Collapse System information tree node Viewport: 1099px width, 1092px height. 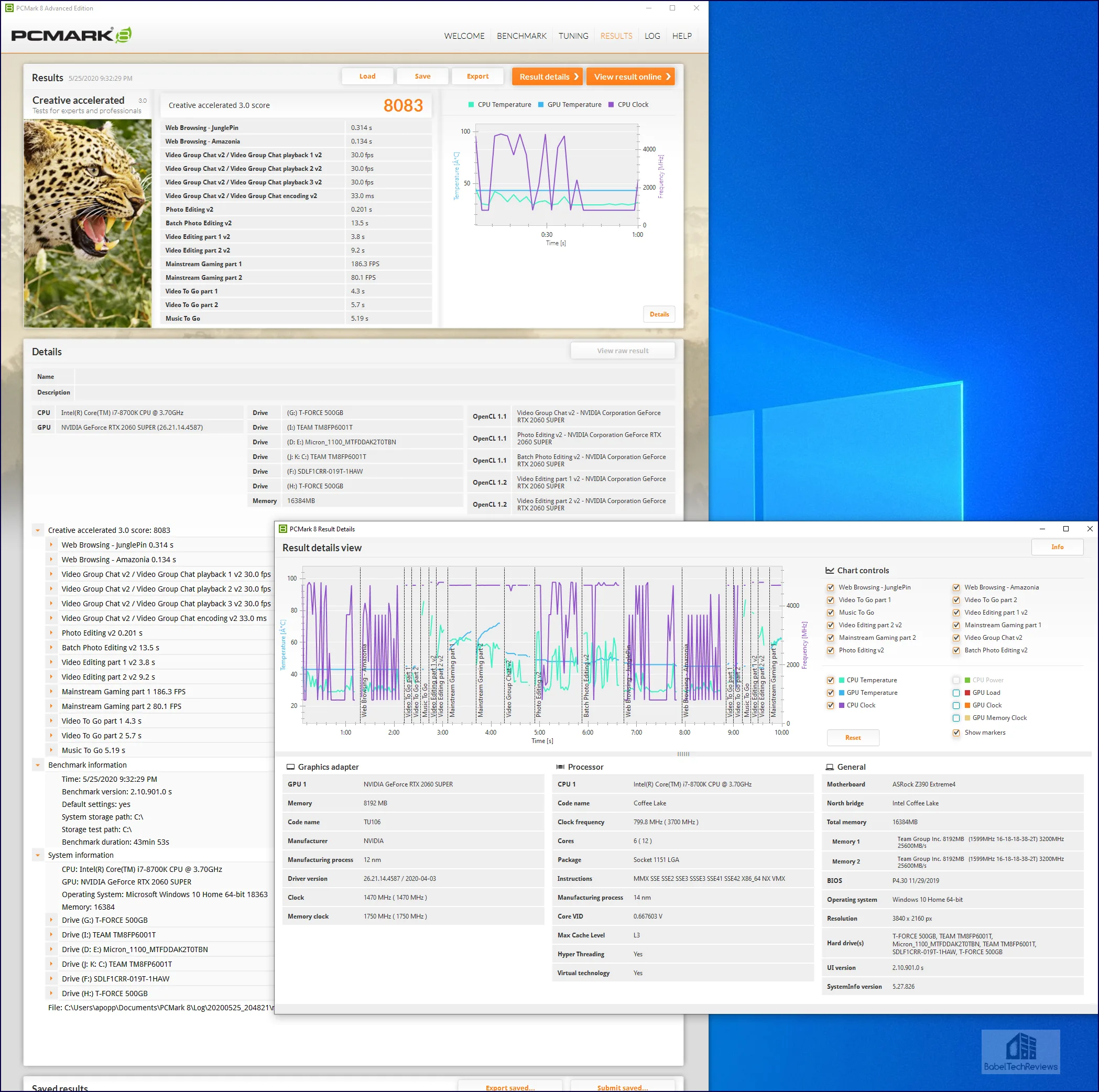pos(38,854)
